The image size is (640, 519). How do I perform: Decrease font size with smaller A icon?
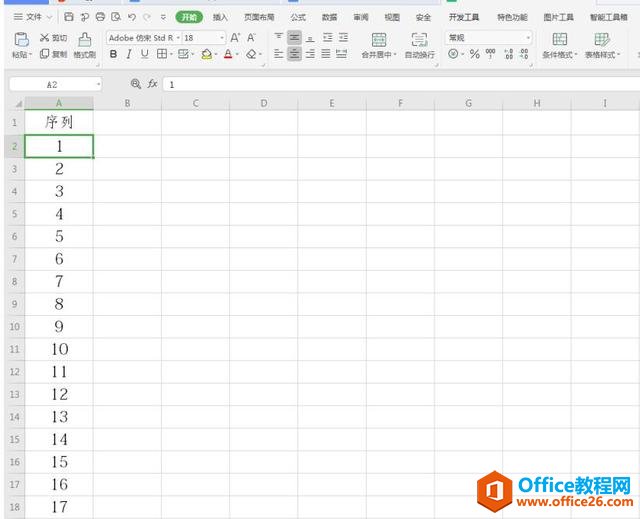[x=251, y=38]
